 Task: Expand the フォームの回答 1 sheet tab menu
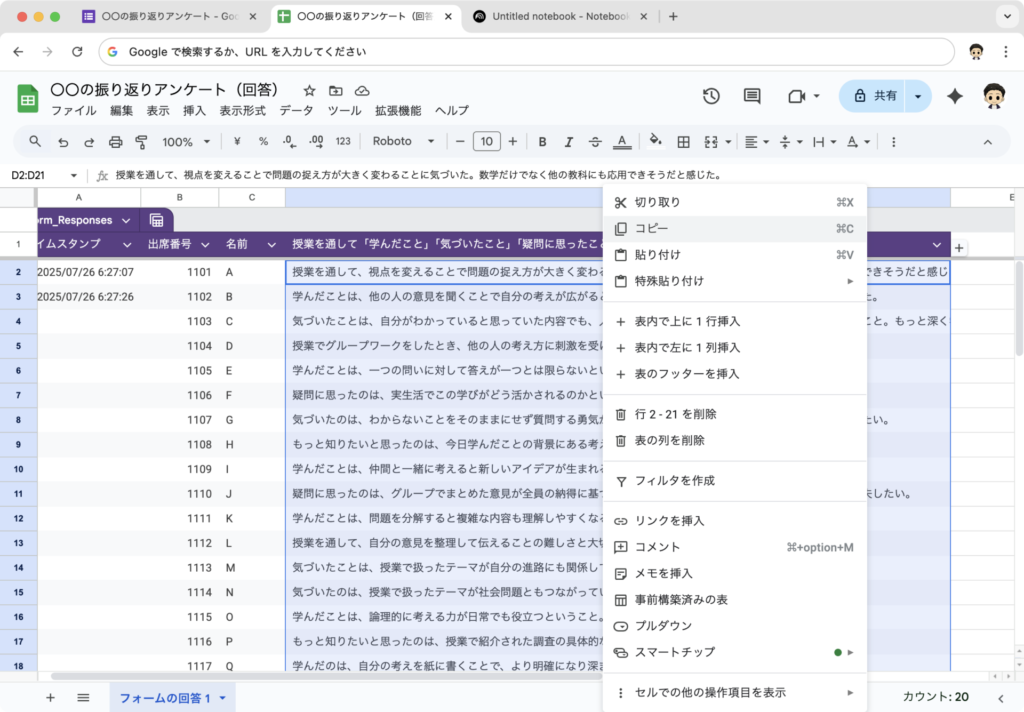click(x=223, y=698)
